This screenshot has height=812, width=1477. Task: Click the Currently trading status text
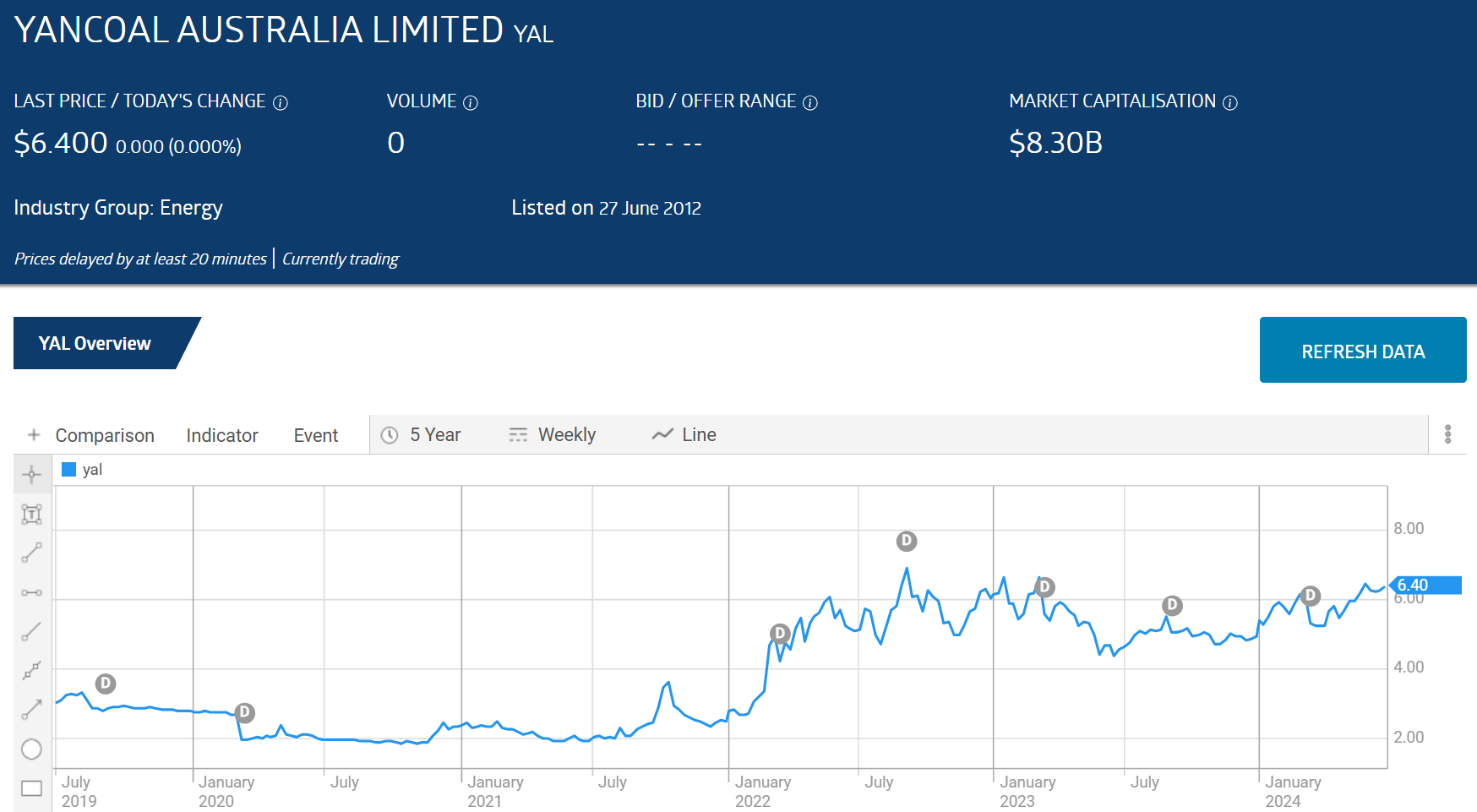pyautogui.click(x=341, y=259)
